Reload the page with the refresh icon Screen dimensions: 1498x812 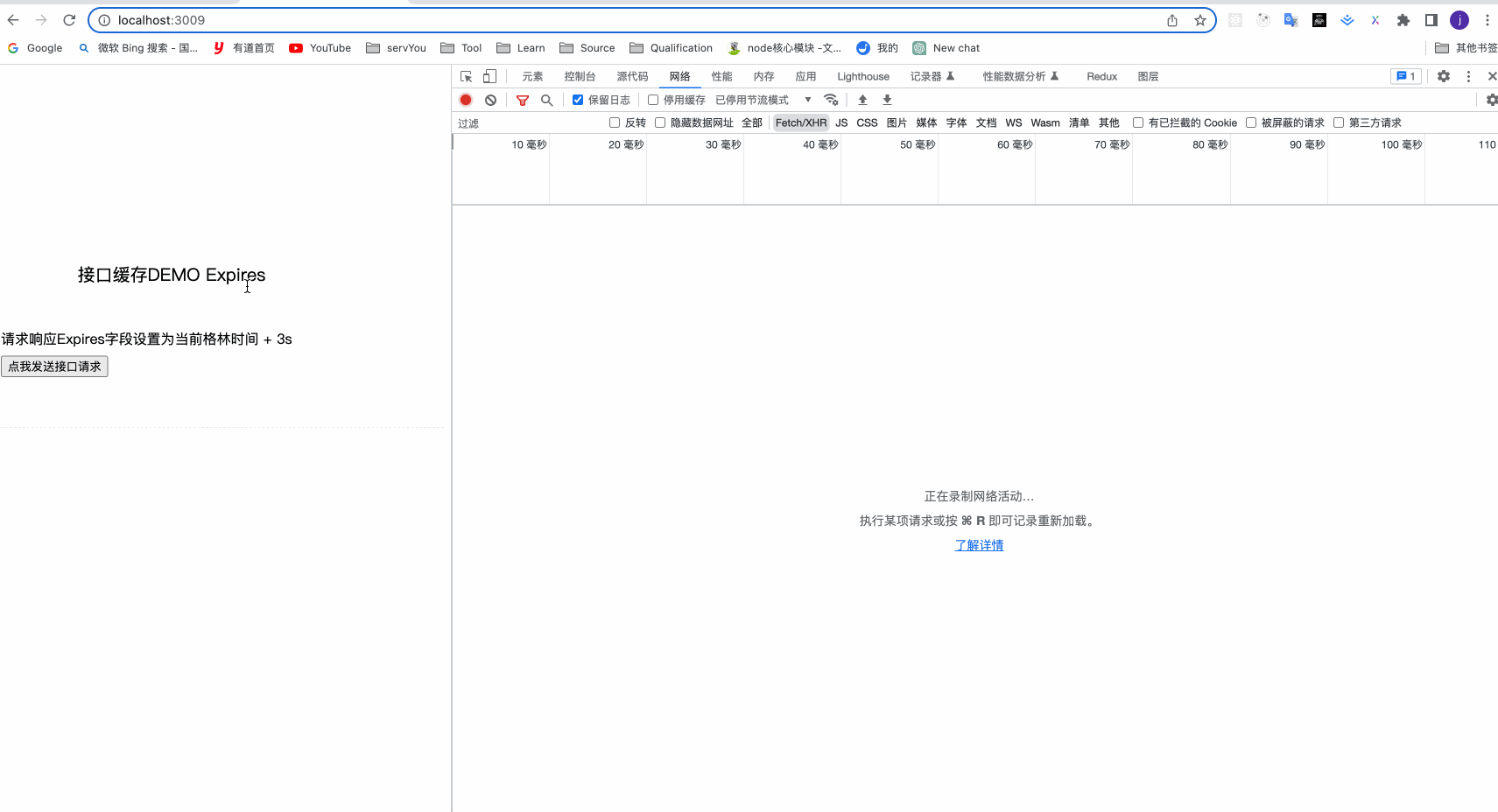click(69, 20)
